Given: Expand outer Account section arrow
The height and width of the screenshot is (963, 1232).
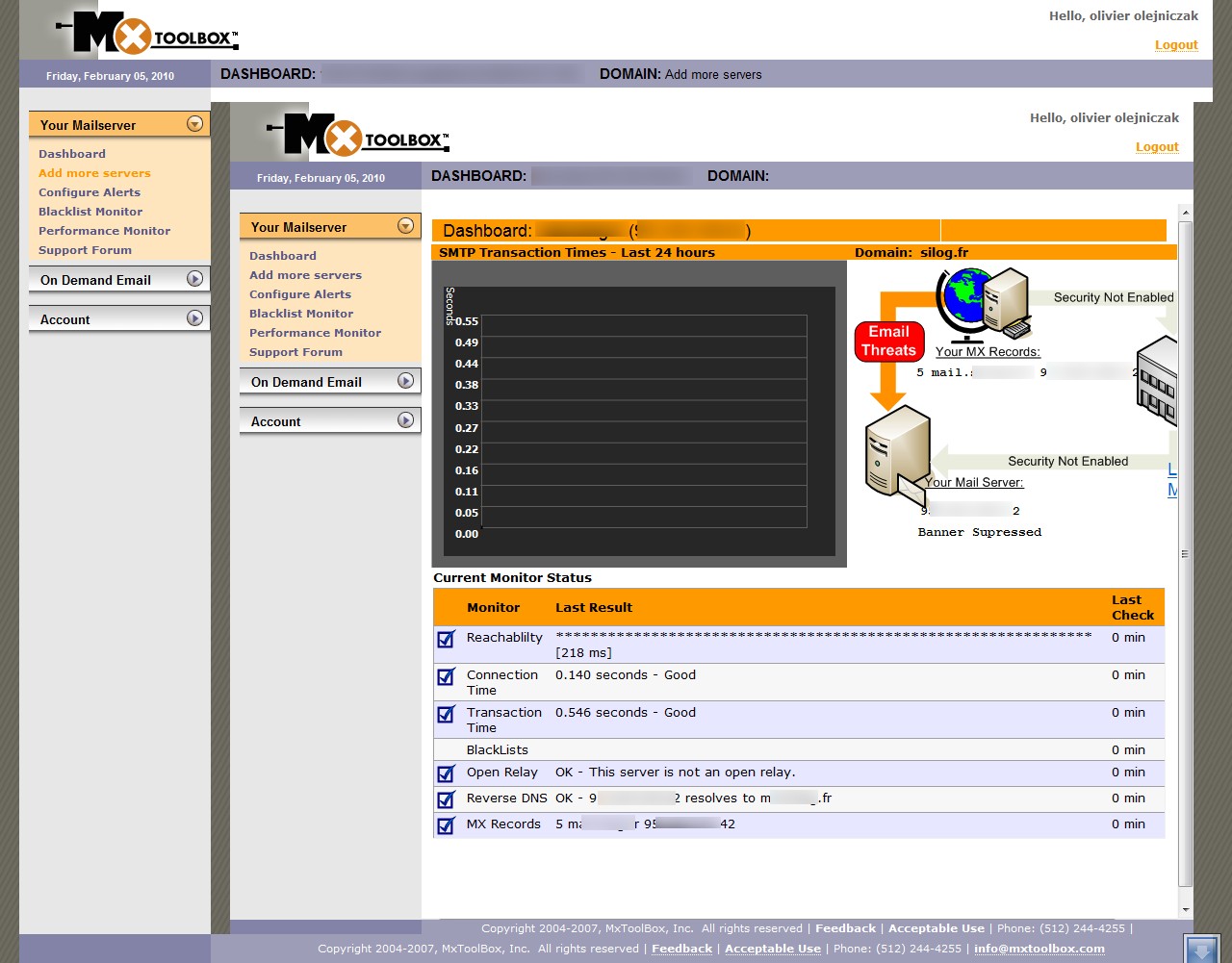Looking at the screenshot, I should (195, 317).
